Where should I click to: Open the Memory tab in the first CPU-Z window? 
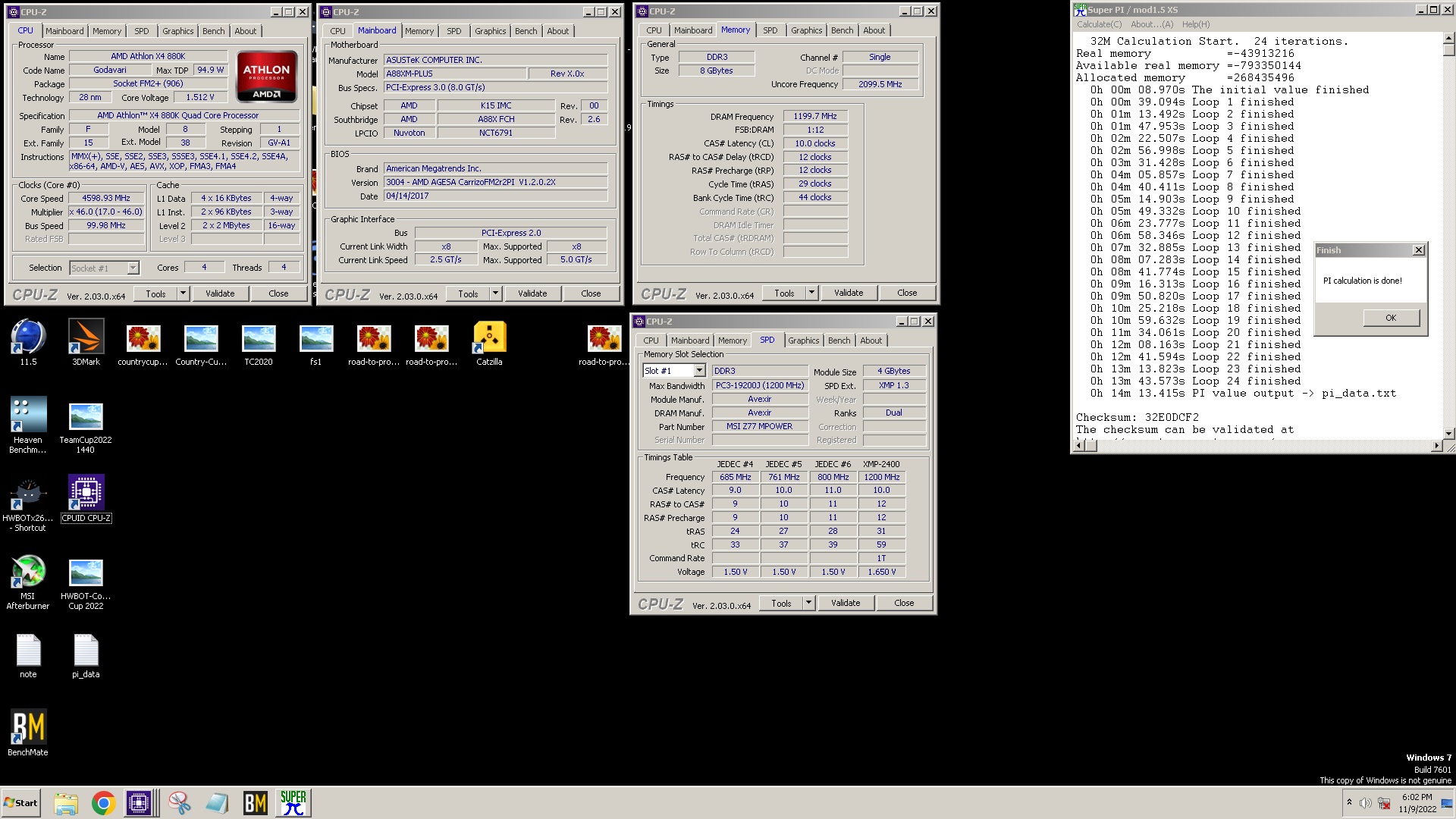[106, 31]
